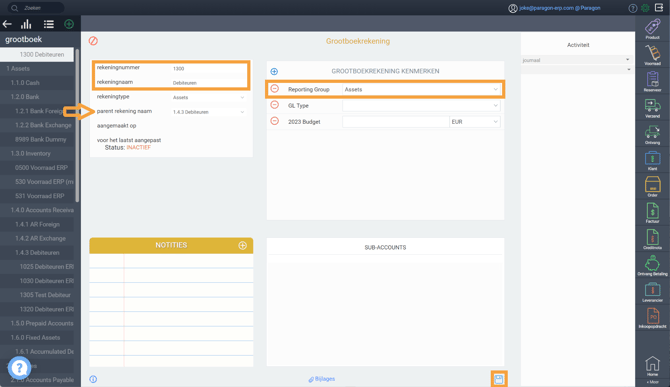Open the Factuur module icon

[652, 213]
